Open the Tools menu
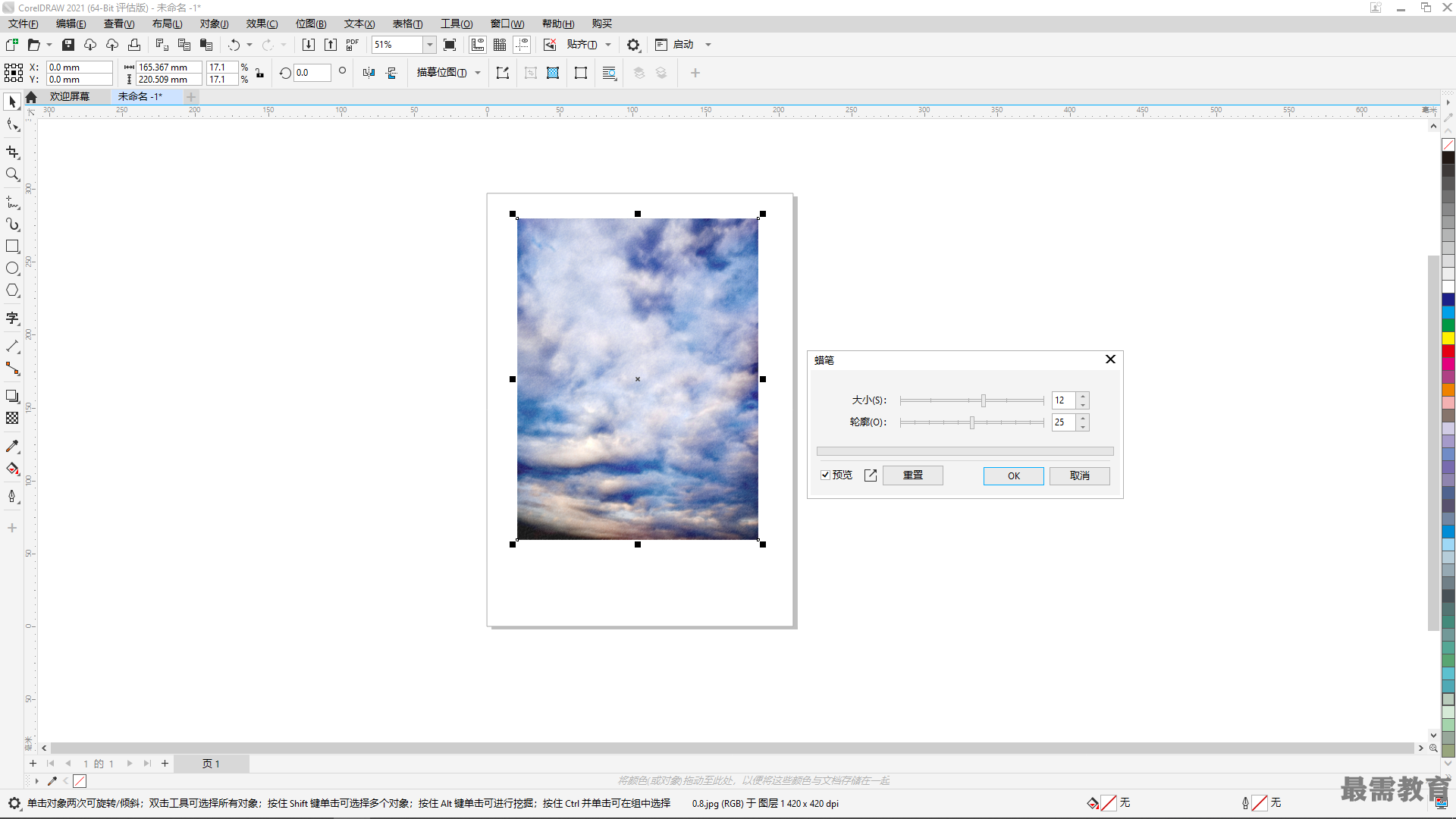Image resolution: width=1456 pixels, height=819 pixels. (457, 24)
